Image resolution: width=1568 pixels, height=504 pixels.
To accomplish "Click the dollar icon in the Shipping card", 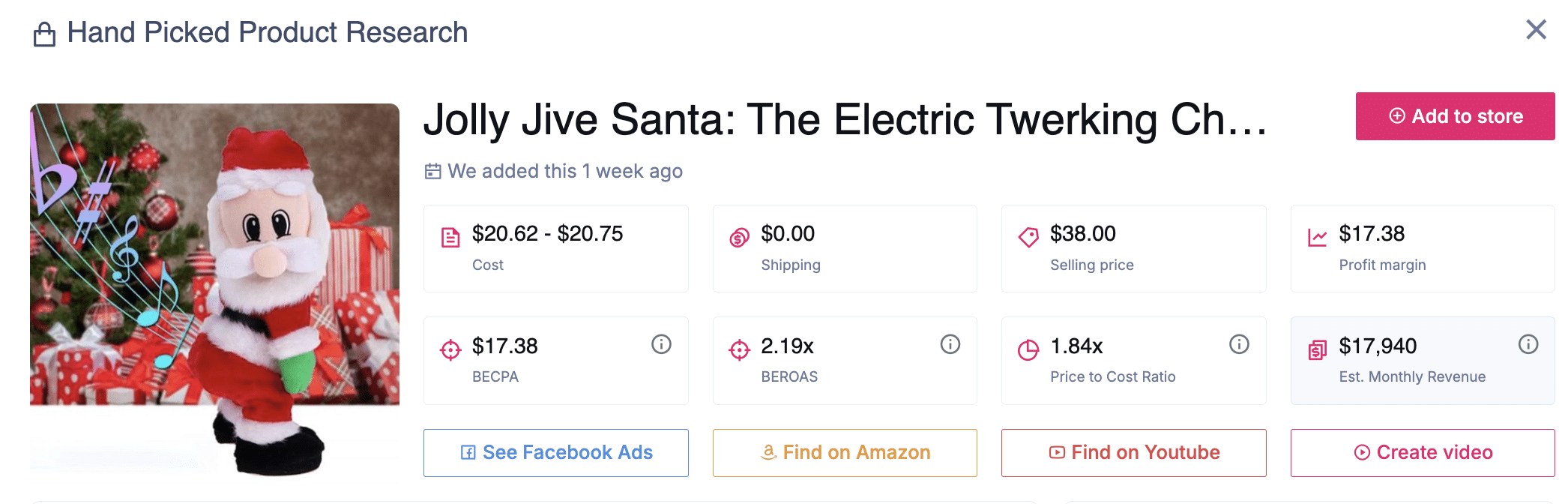I will coord(738,235).
